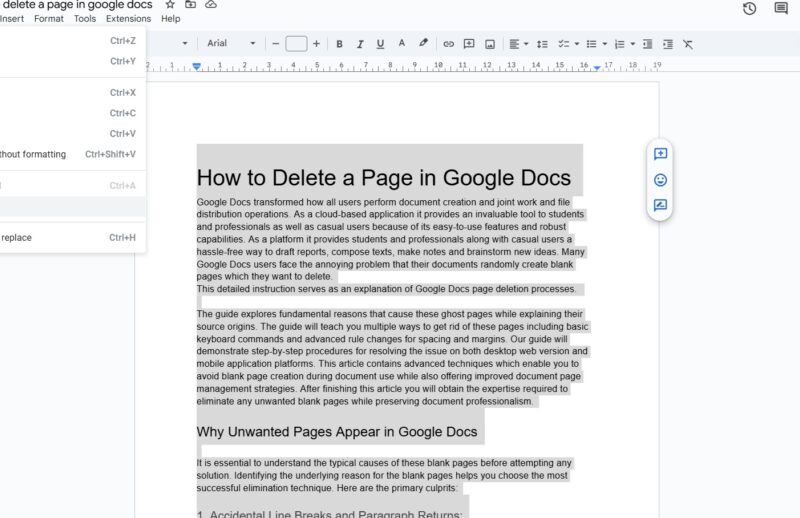Image resolution: width=800 pixels, height=518 pixels.
Task: Open the Format menu
Action: point(49,19)
